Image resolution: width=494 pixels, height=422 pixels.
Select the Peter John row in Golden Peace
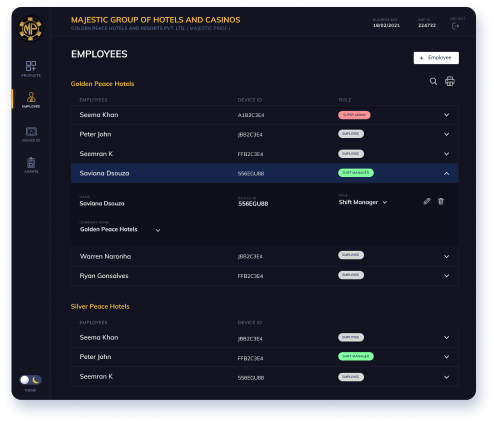(x=265, y=134)
